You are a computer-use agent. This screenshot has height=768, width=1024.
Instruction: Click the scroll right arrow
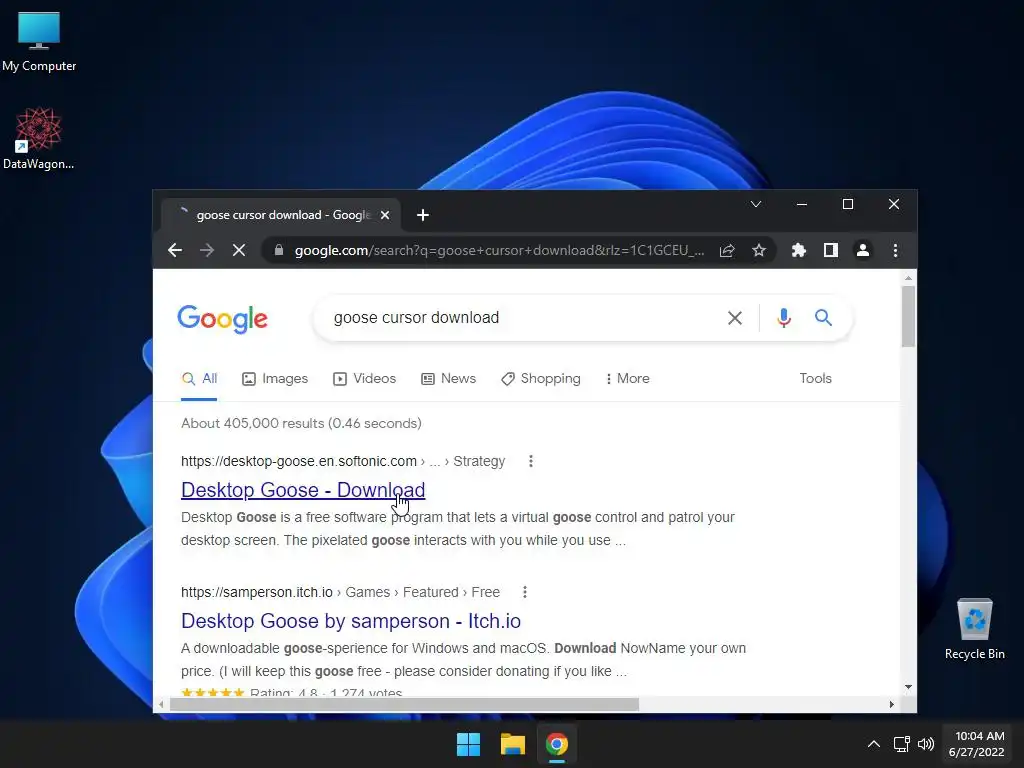[891, 705]
